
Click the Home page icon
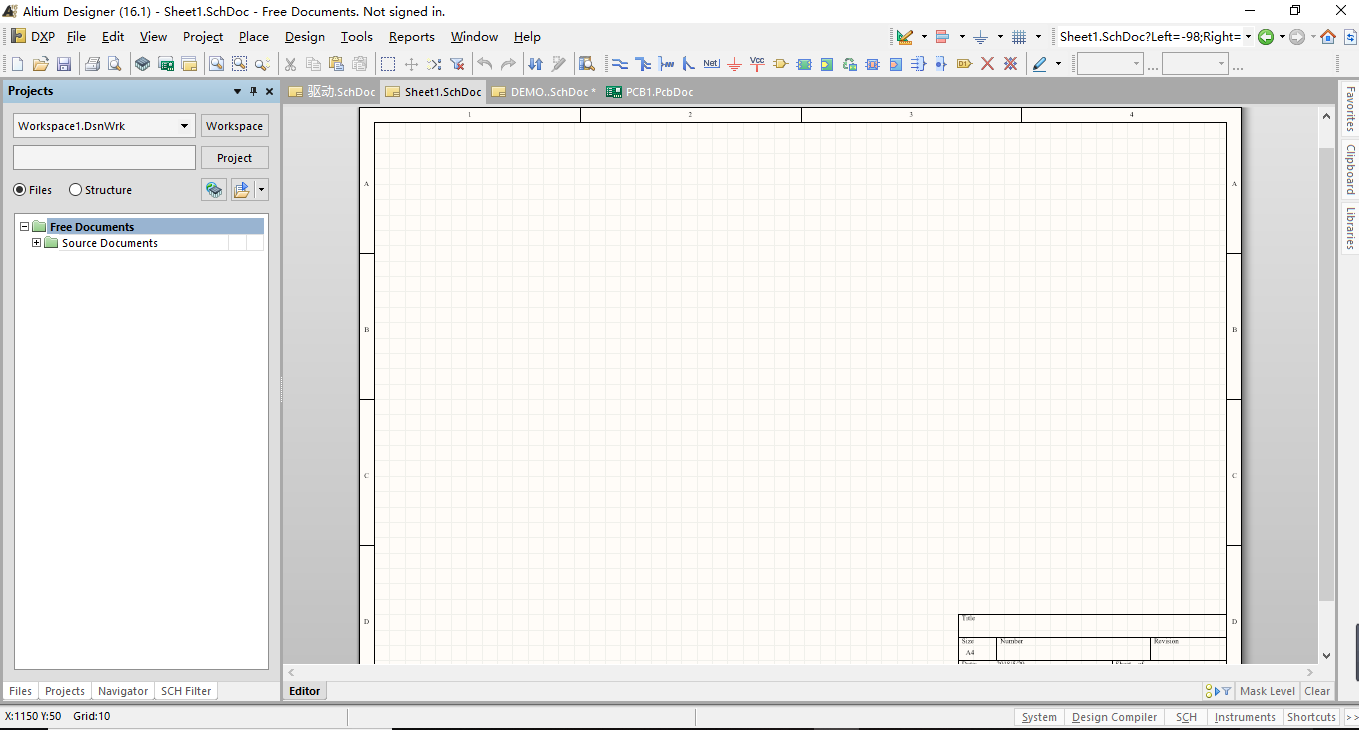[1328, 37]
